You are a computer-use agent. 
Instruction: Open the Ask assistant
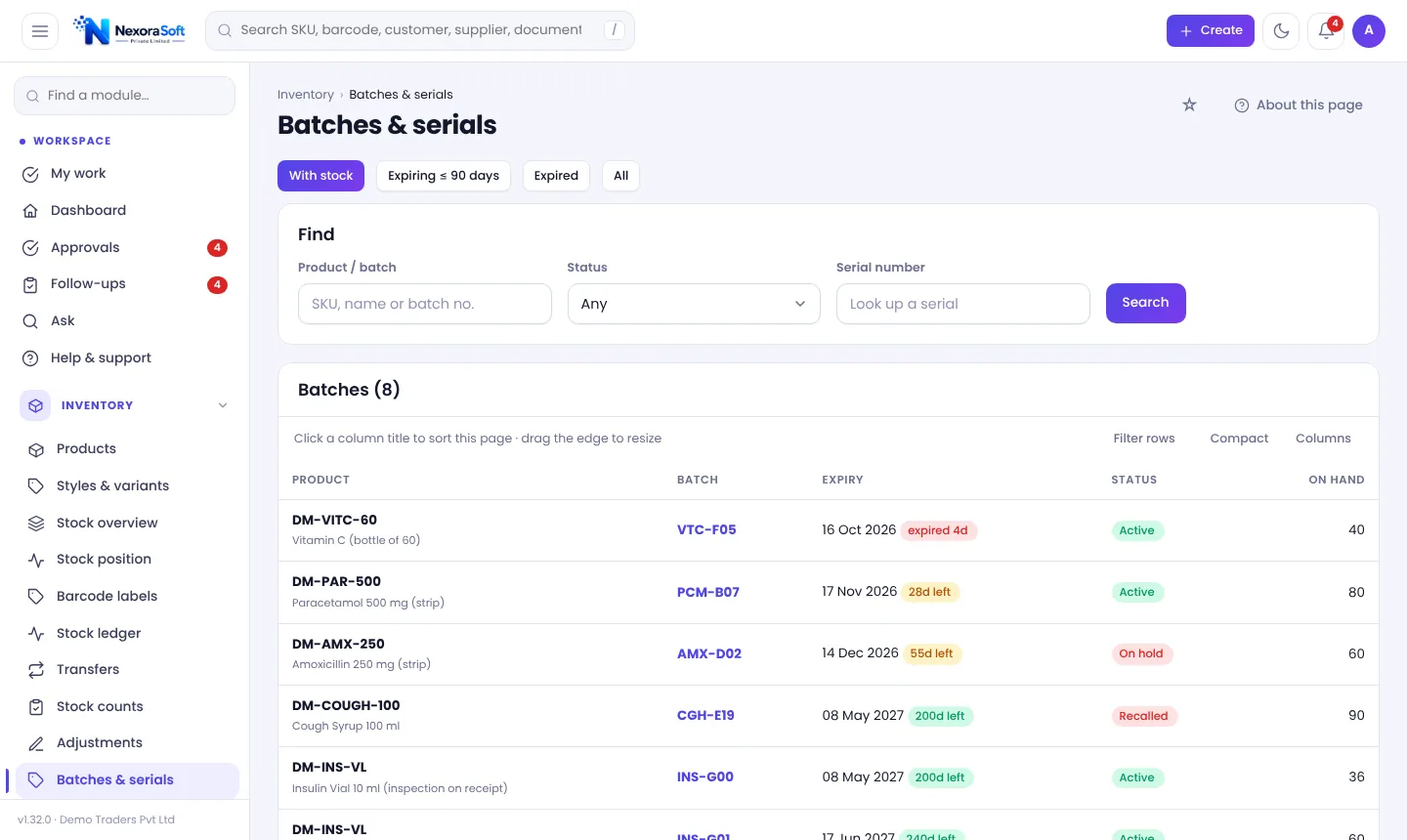click(x=124, y=321)
